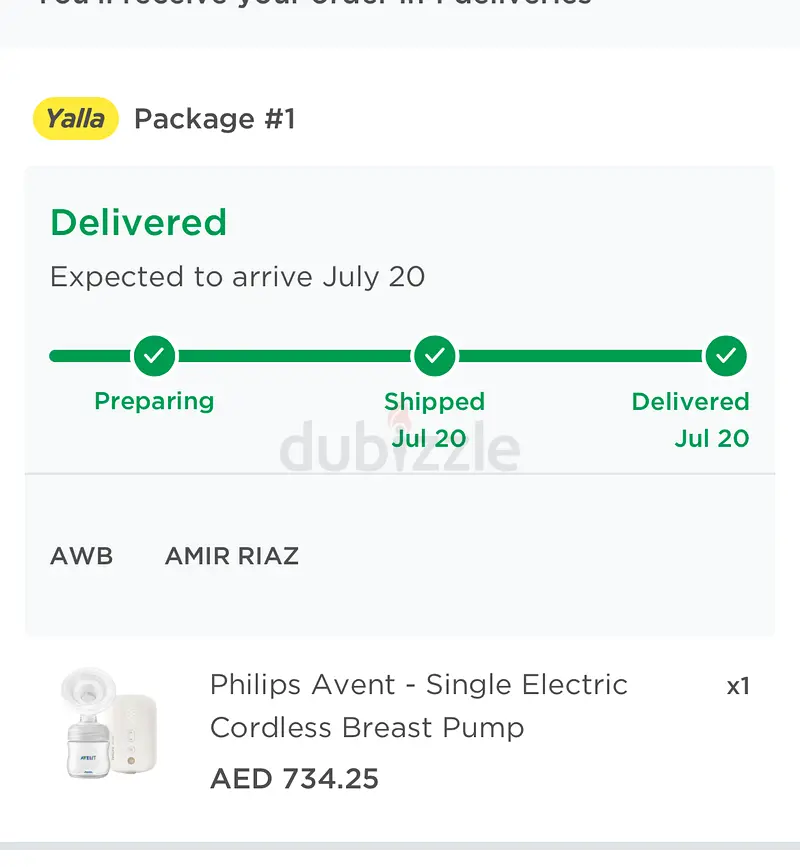Click the dubizzle watermark logo
800x867 pixels.
point(400,448)
